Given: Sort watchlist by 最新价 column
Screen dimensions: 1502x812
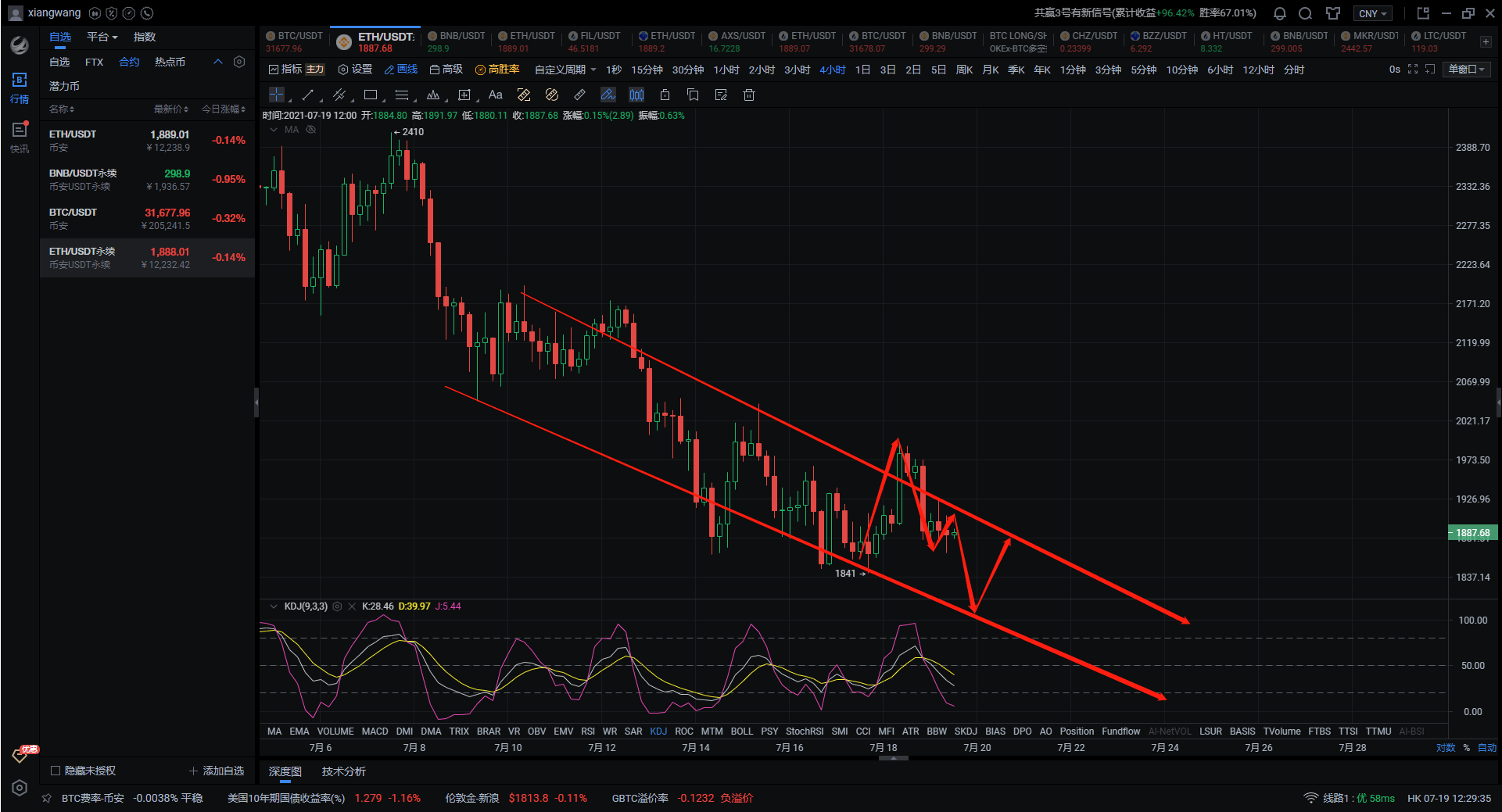Looking at the screenshot, I should click(x=171, y=109).
